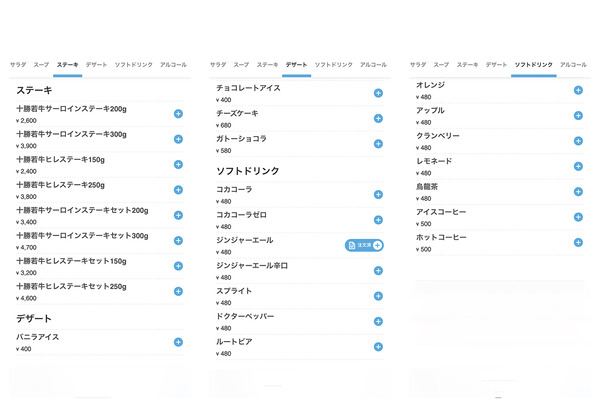Choose サラダ tab on the dessert screen

point(218,65)
